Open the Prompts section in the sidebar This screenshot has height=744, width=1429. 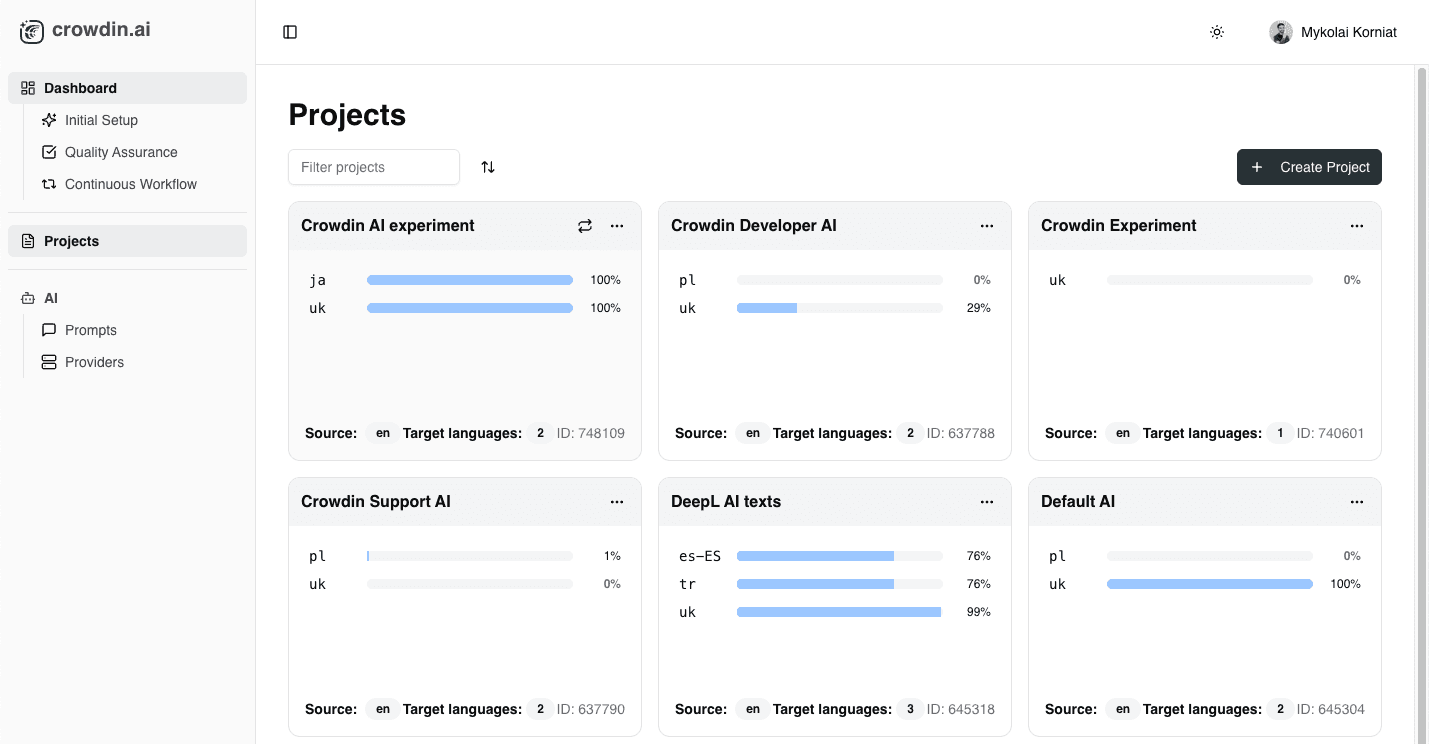(91, 330)
